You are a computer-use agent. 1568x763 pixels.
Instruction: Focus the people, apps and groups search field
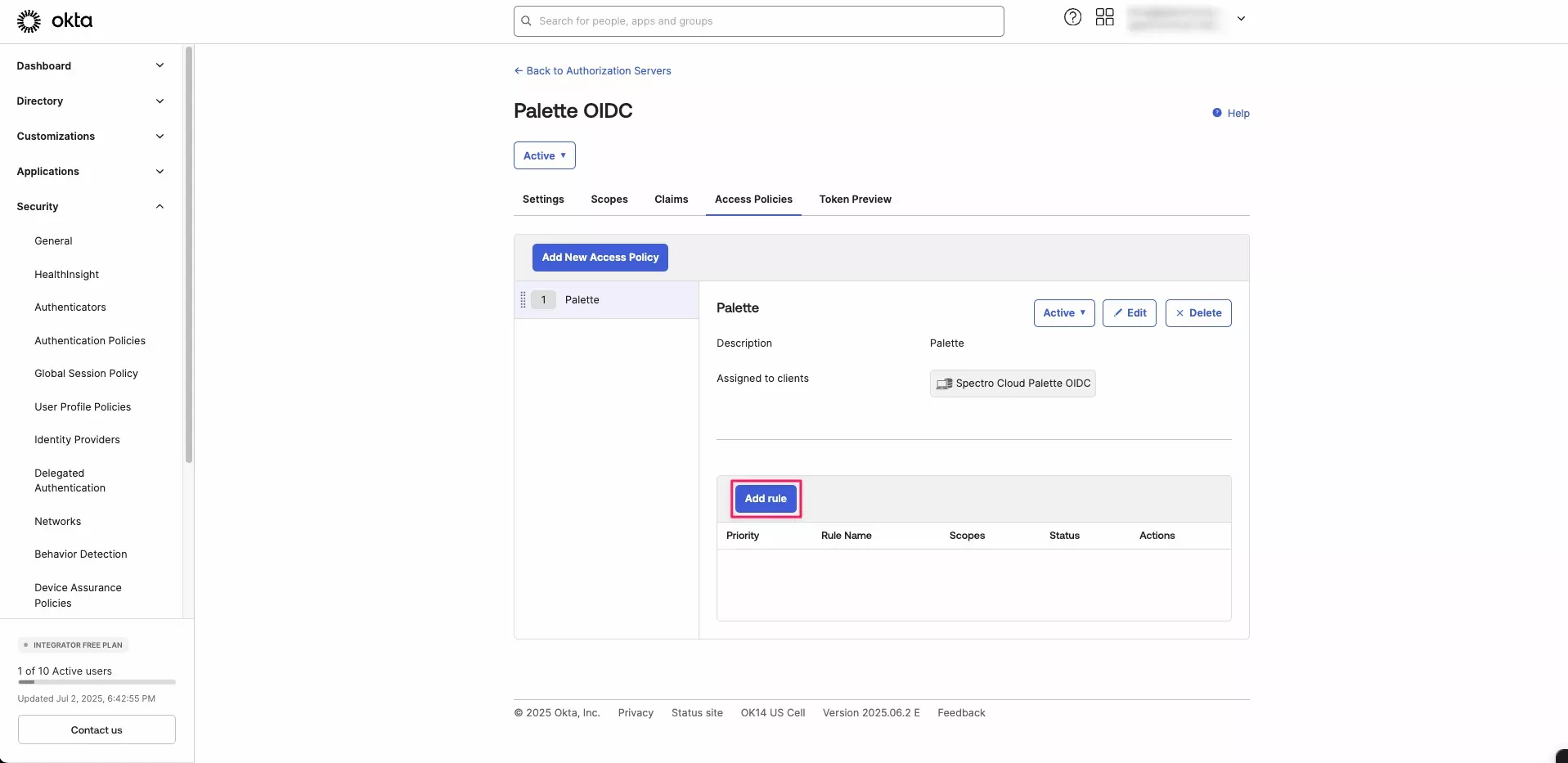758,21
